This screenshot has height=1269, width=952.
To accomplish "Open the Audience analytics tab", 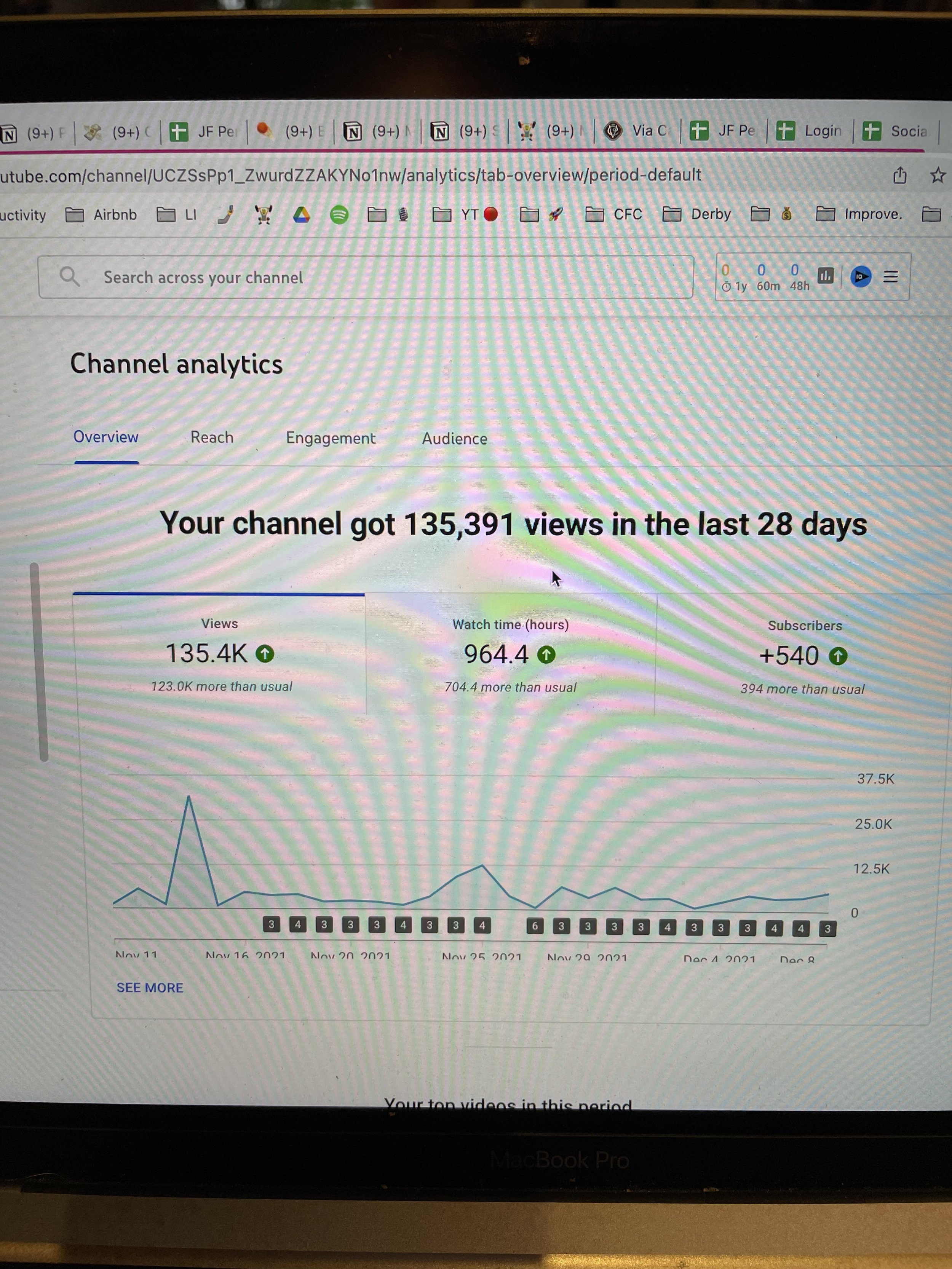I will pos(454,439).
